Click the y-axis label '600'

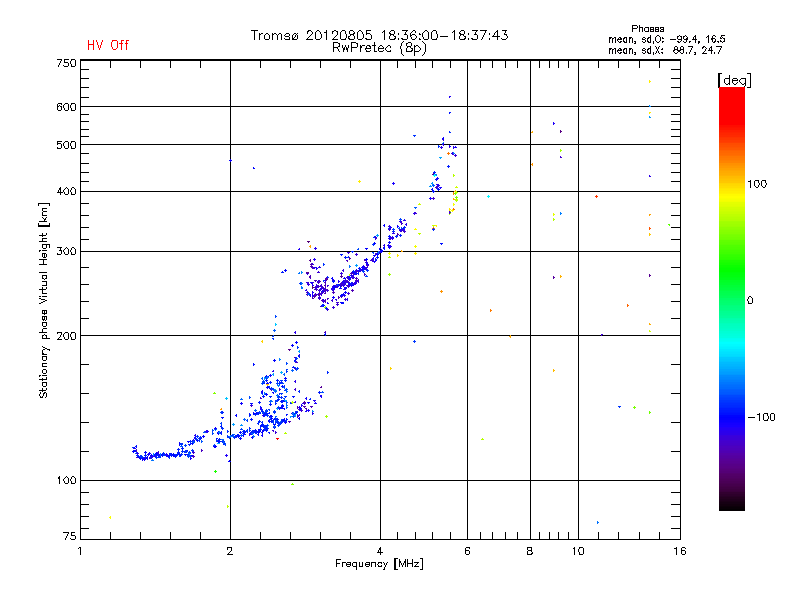point(66,107)
